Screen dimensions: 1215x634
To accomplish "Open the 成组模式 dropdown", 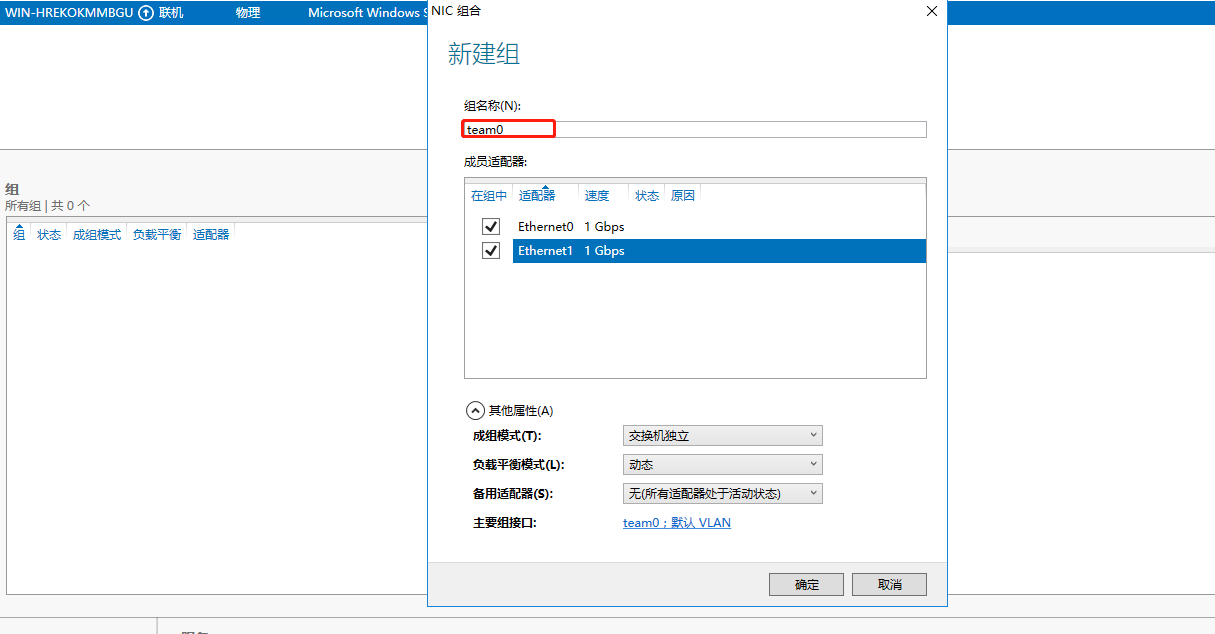I will point(722,436).
